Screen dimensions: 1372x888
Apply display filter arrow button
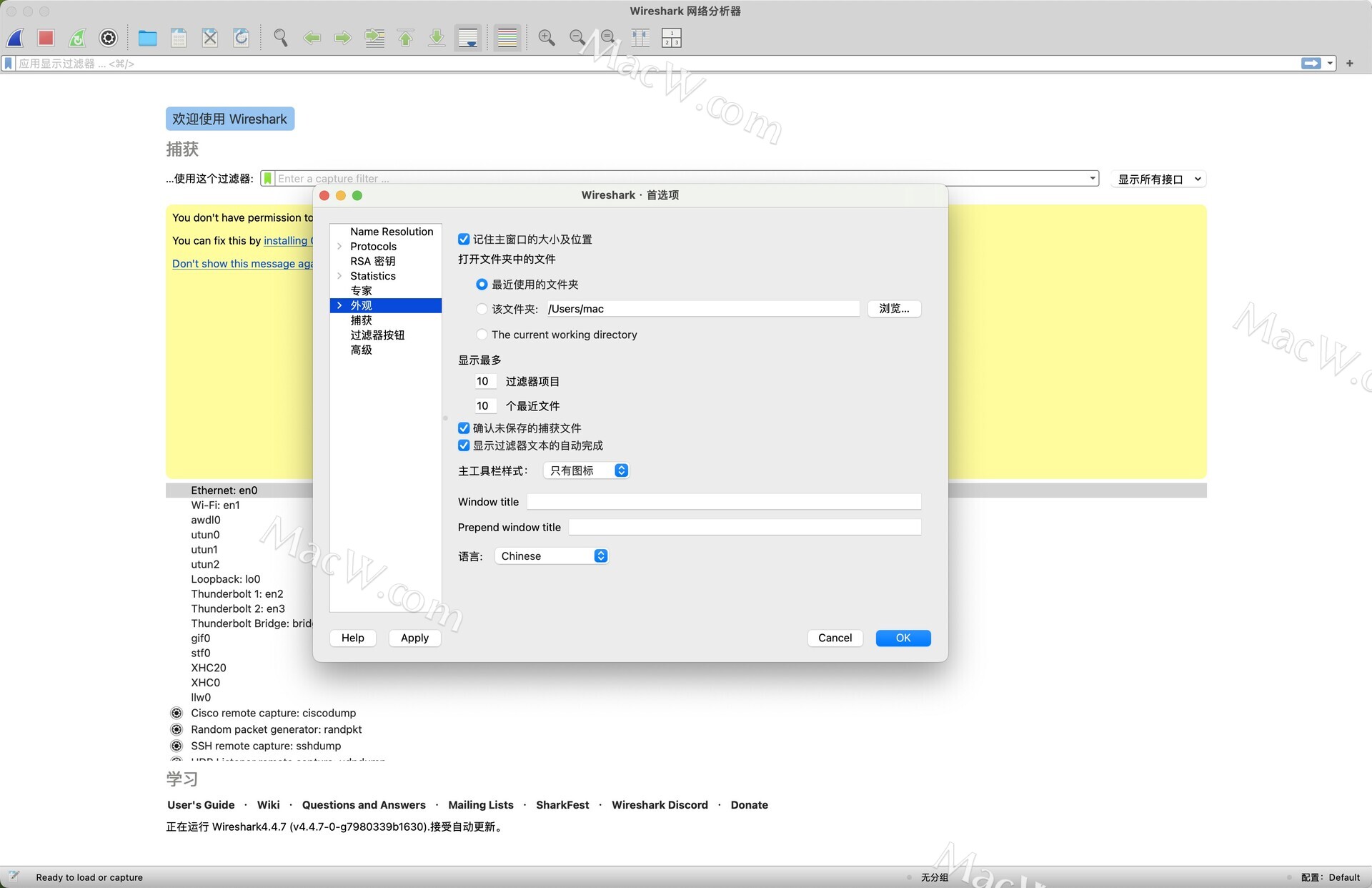click(x=1311, y=64)
